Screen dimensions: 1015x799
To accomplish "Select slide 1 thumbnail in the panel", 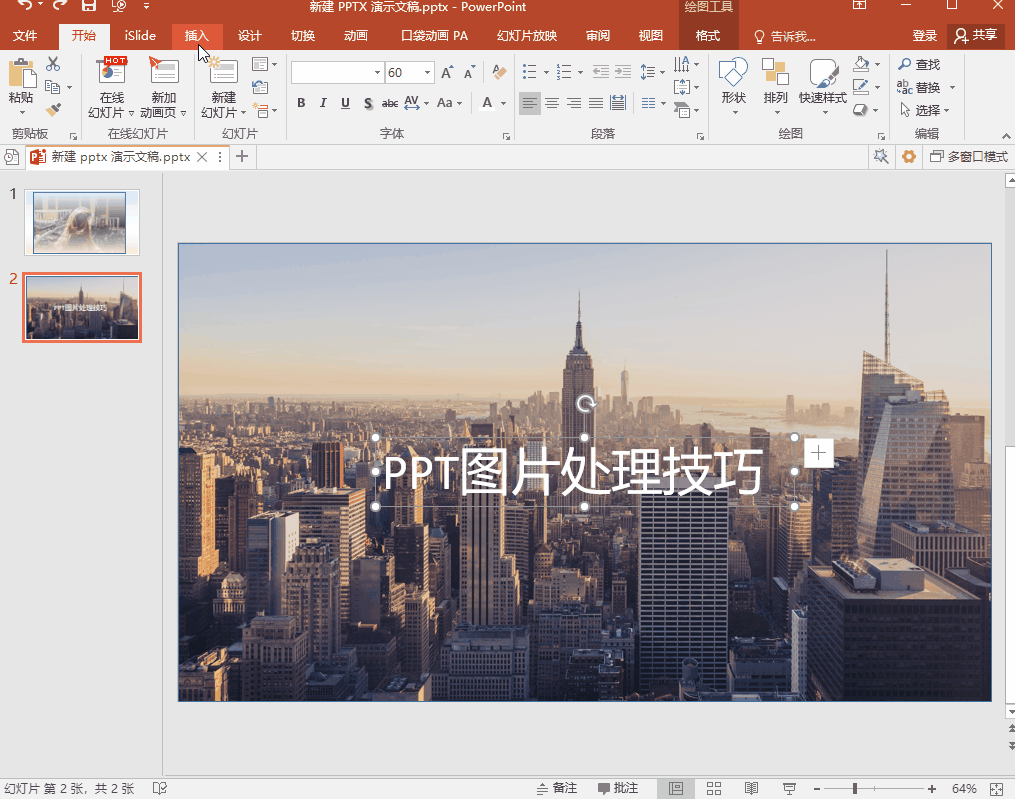I will pos(80,222).
